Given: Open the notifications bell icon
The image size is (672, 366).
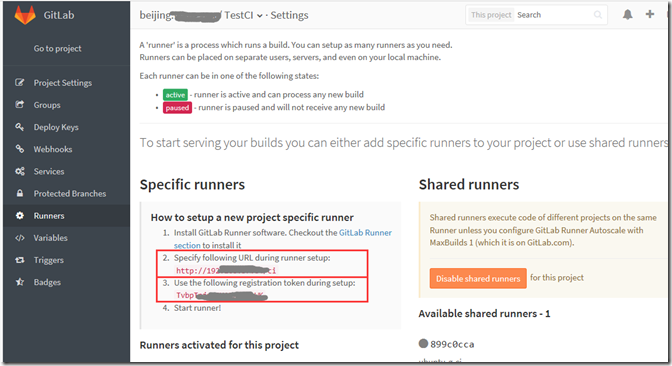Looking at the screenshot, I should (x=627, y=15).
